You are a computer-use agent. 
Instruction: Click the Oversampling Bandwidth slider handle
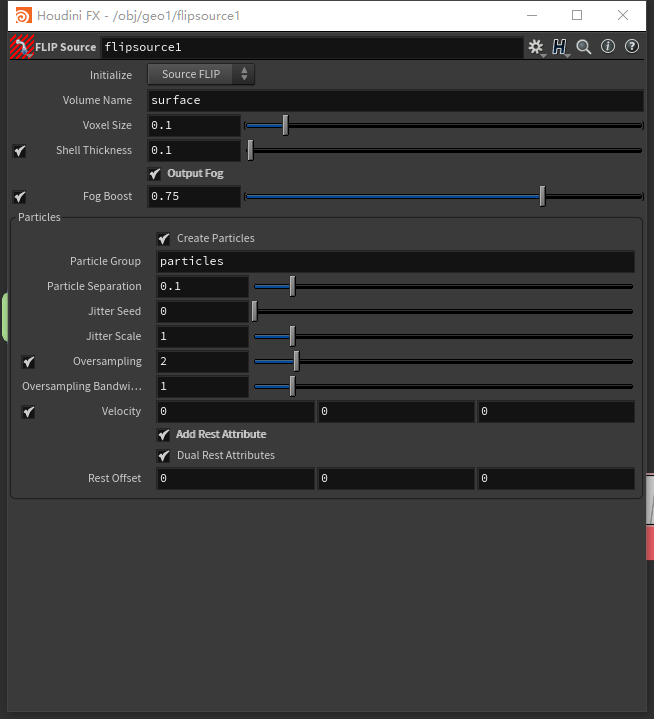click(293, 386)
